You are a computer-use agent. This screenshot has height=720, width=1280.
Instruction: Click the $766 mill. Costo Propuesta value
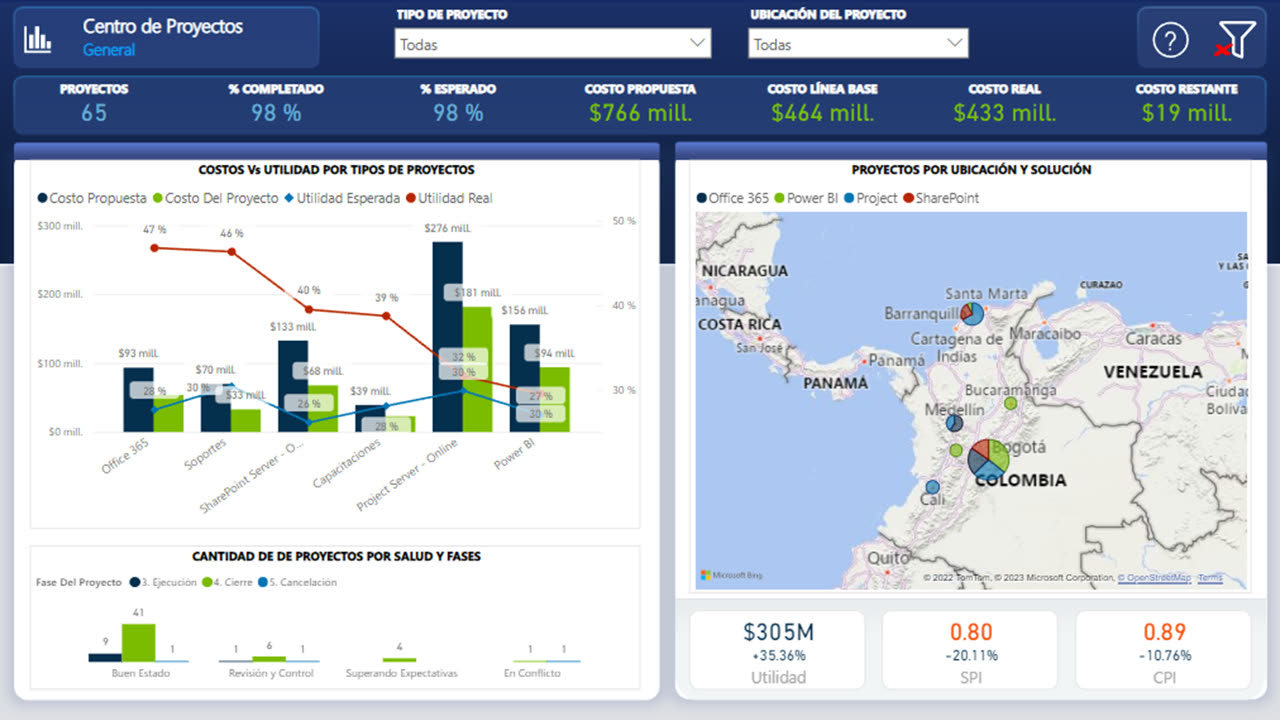pyautogui.click(x=640, y=113)
